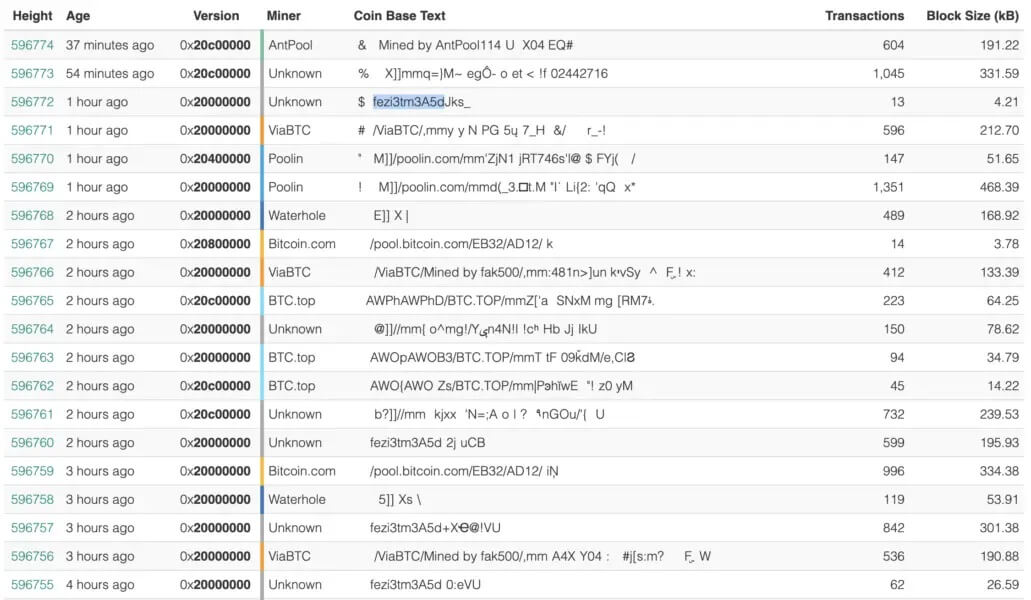Viewport: 1031px width, 600px height.
Task: Click block 596772 height link
Action: point(32,102)
